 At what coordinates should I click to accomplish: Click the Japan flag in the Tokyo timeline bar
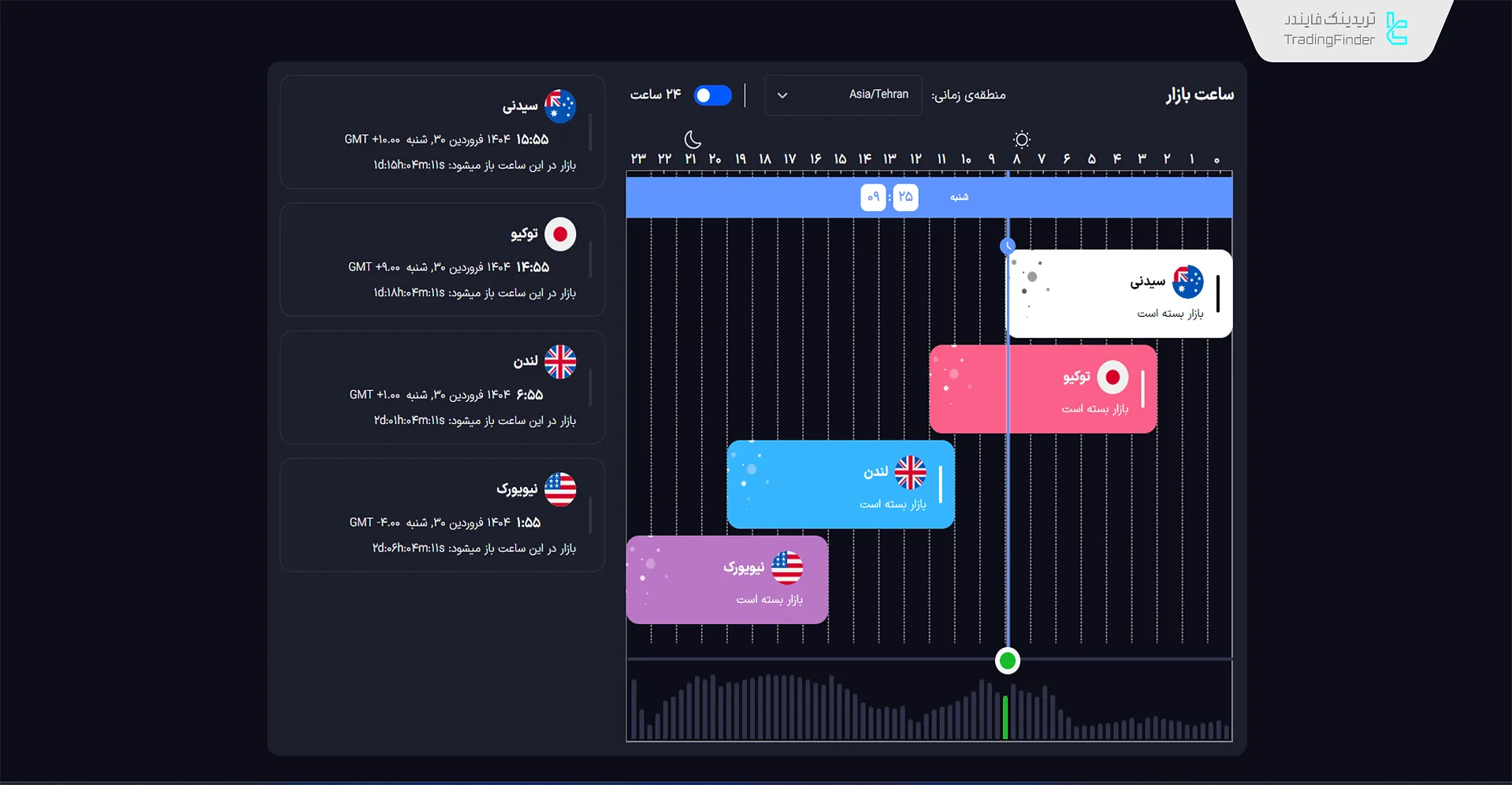(1113, 378)
